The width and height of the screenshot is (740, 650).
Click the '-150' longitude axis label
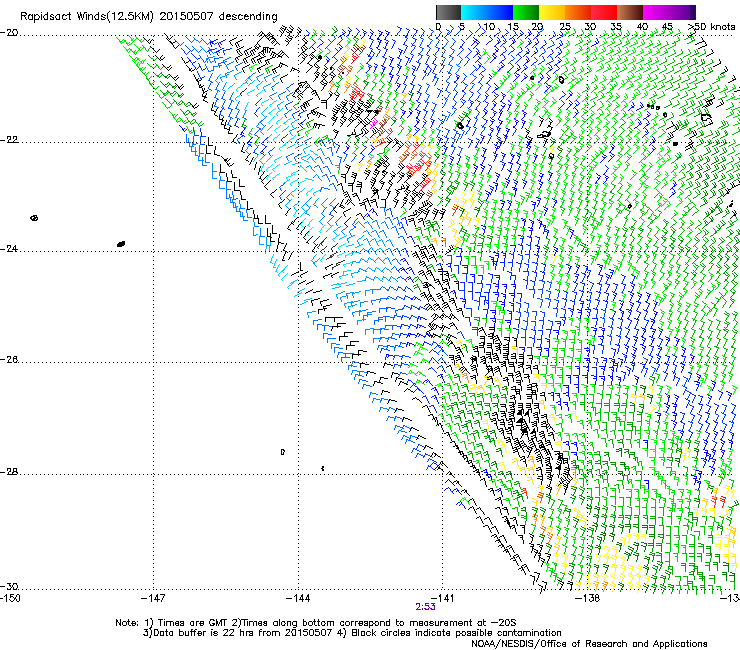pyautogui.click(x=10, y=599)
